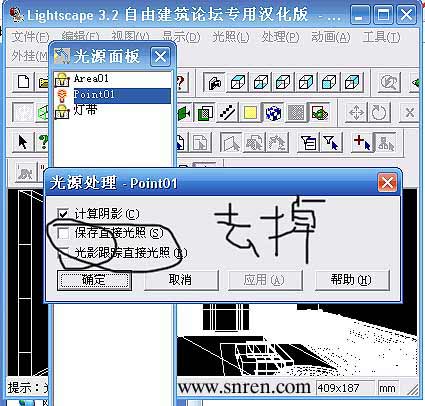Image resolution: width=425 pixels, height=406 pixels.
Task: Toggle the blue textured cube icon
Action: pyautogui.click(x=273, y=113)
